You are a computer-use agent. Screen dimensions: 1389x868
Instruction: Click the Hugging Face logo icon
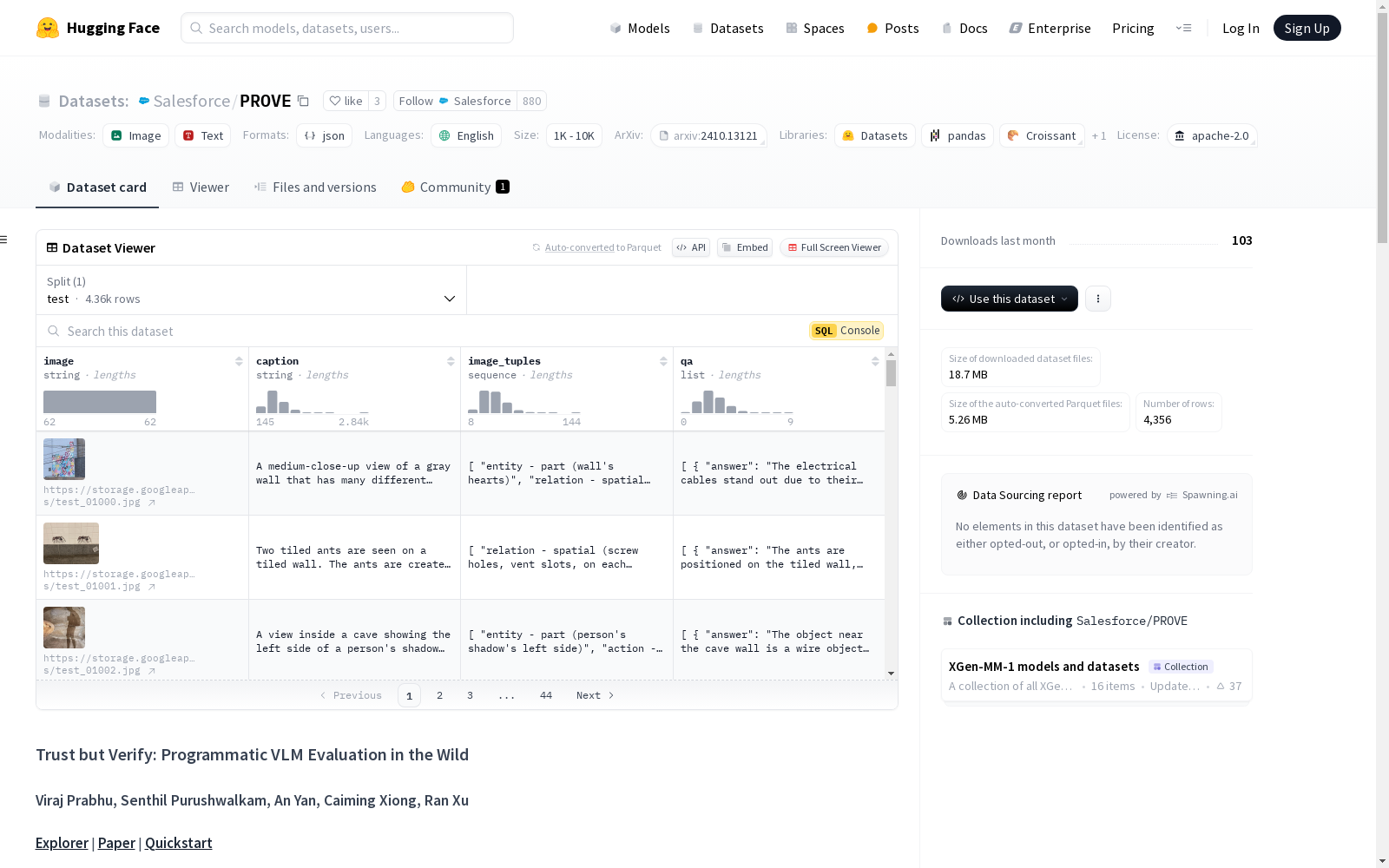(x=47, y=28)
